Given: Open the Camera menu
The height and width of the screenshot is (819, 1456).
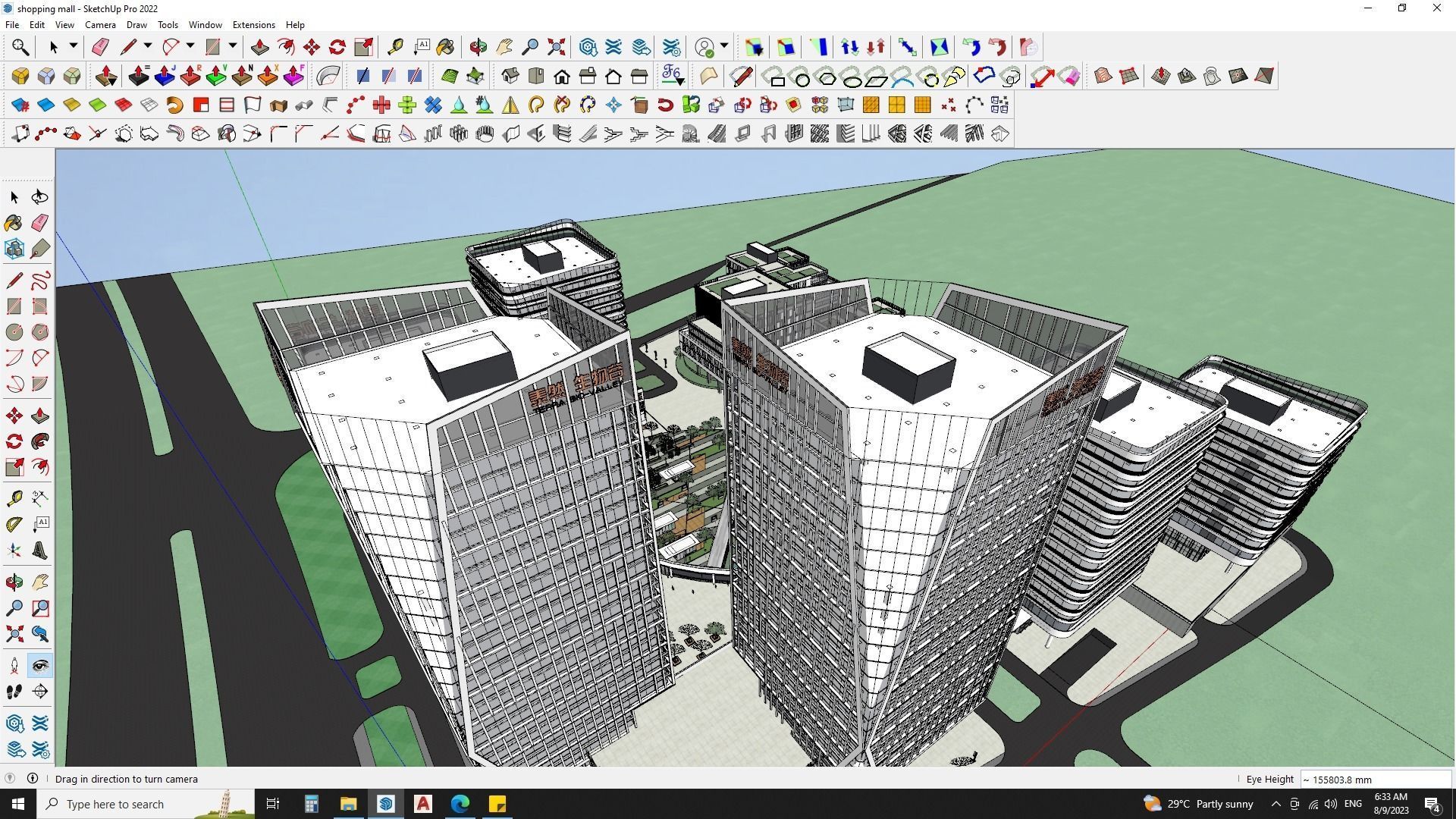Looking at the screenshot, I should 100,25.
